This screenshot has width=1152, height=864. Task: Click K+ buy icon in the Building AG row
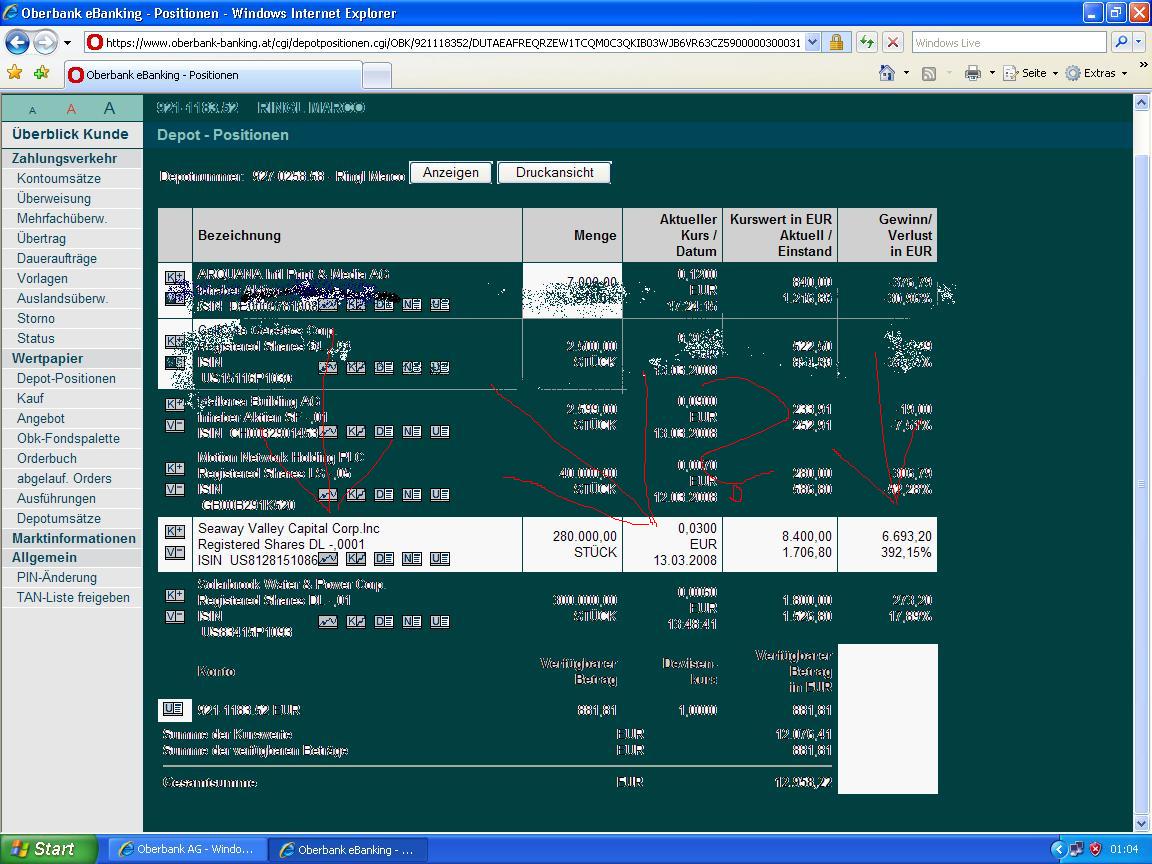pyautogui.click(x=175, y=404)
